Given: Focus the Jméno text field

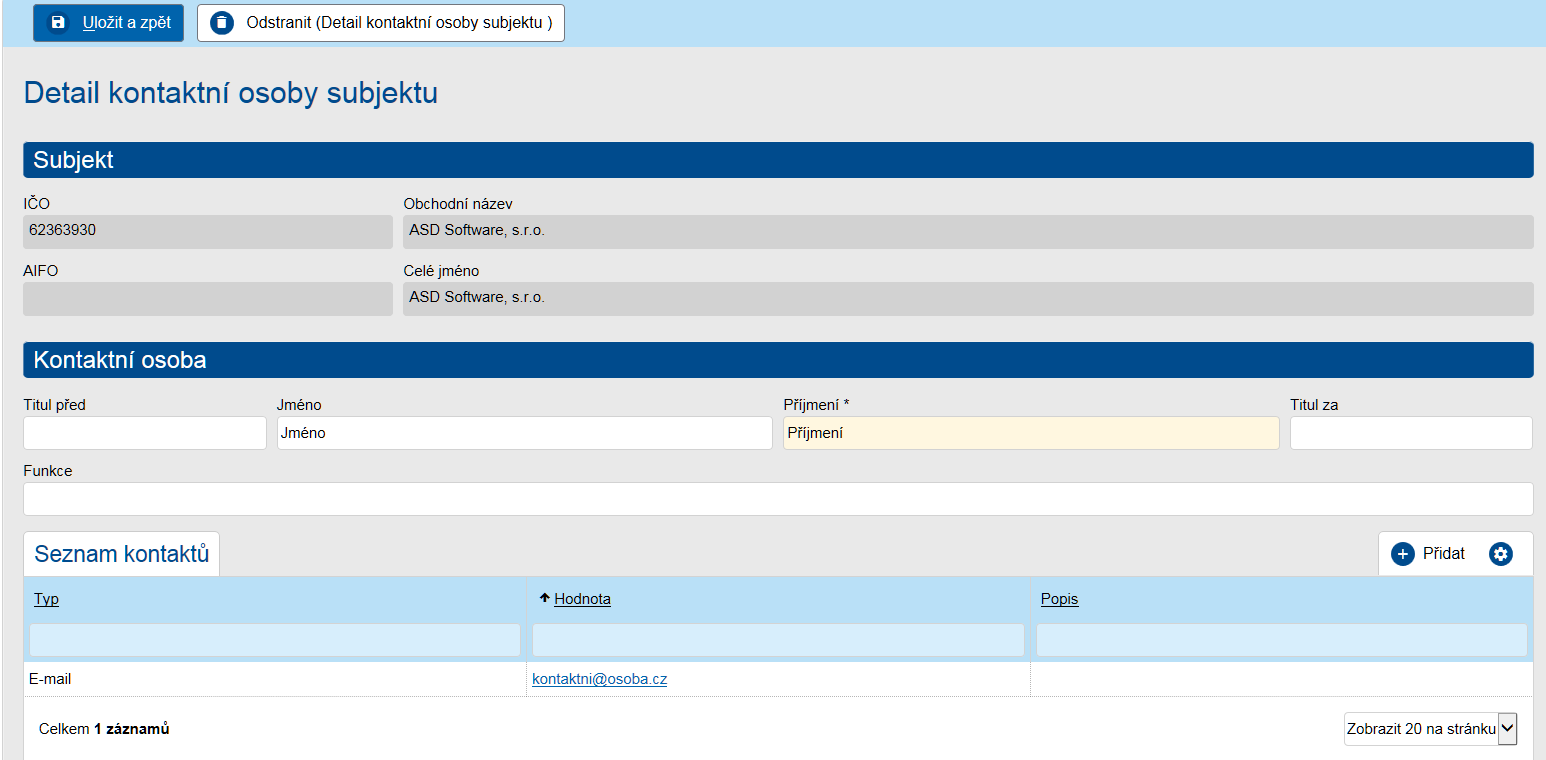Looking at the screenshot, I should tap(524, 433).
